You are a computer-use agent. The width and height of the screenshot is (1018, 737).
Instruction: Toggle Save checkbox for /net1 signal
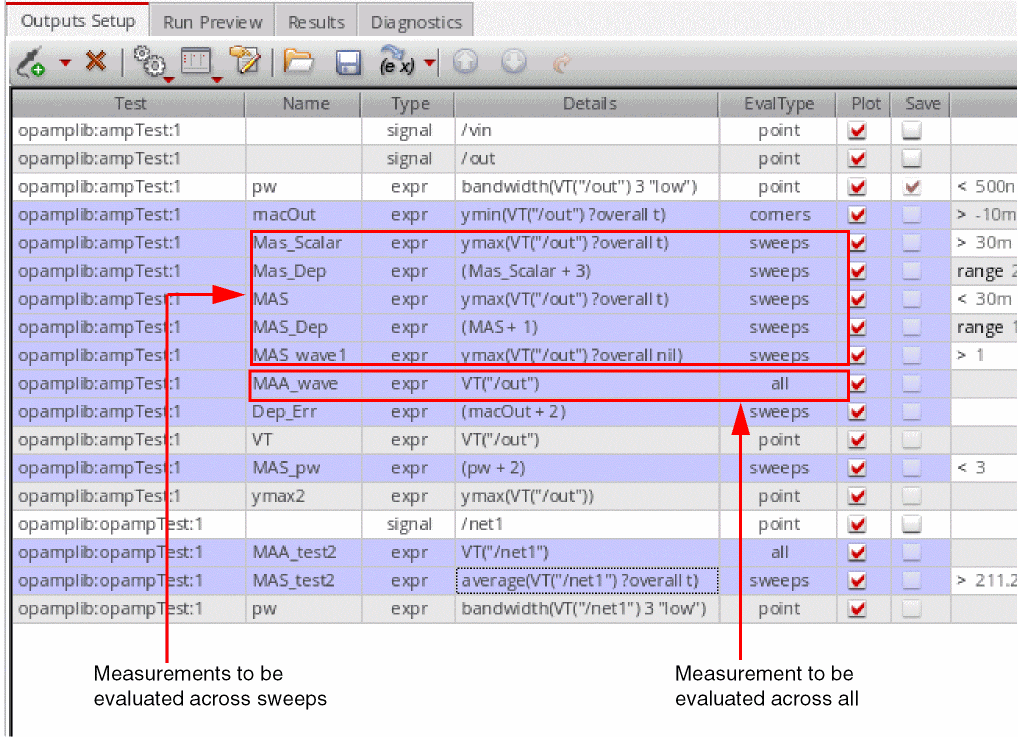tap(912, 525)
